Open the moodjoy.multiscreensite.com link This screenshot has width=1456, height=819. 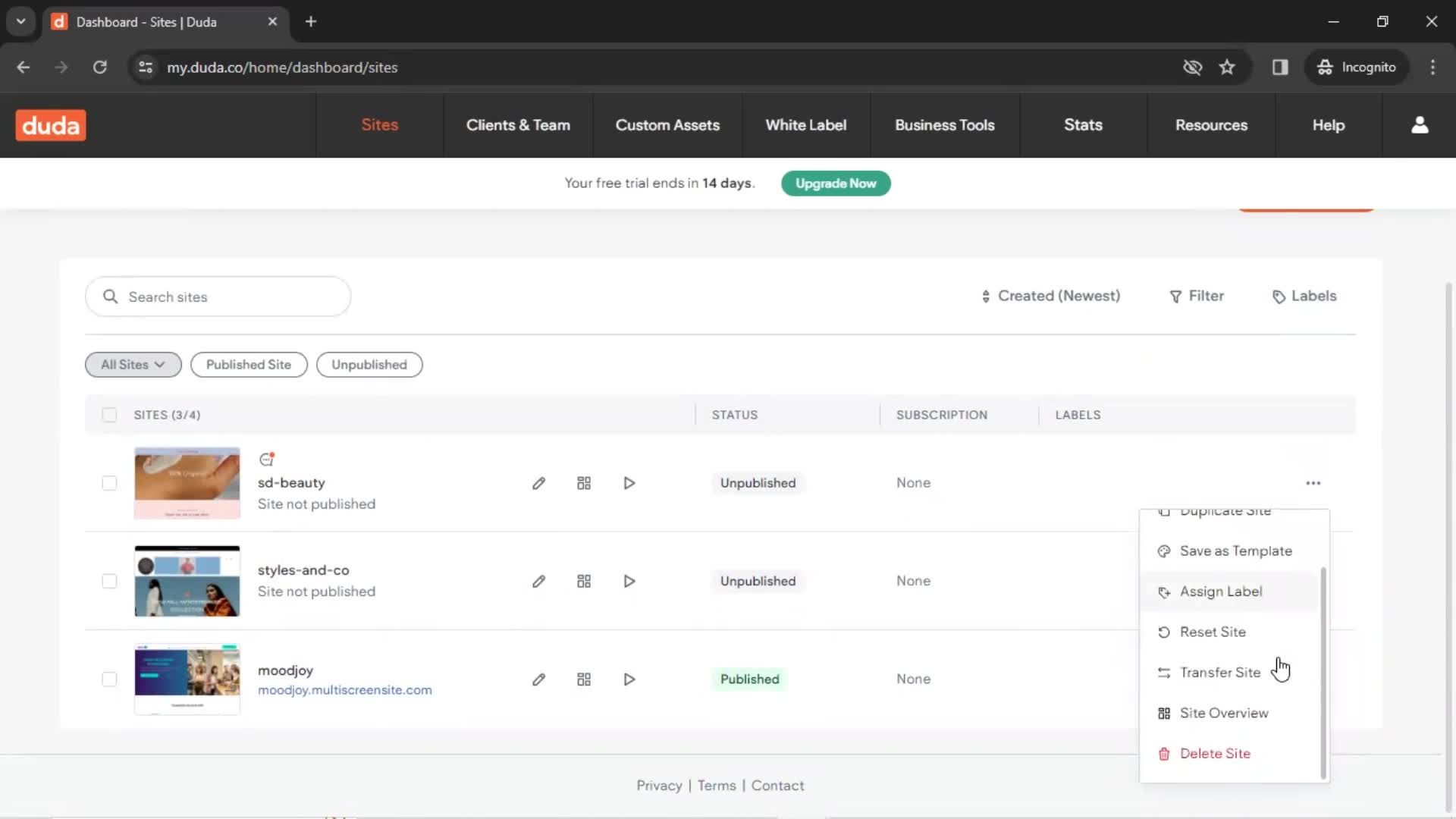(x=345, y=690)
